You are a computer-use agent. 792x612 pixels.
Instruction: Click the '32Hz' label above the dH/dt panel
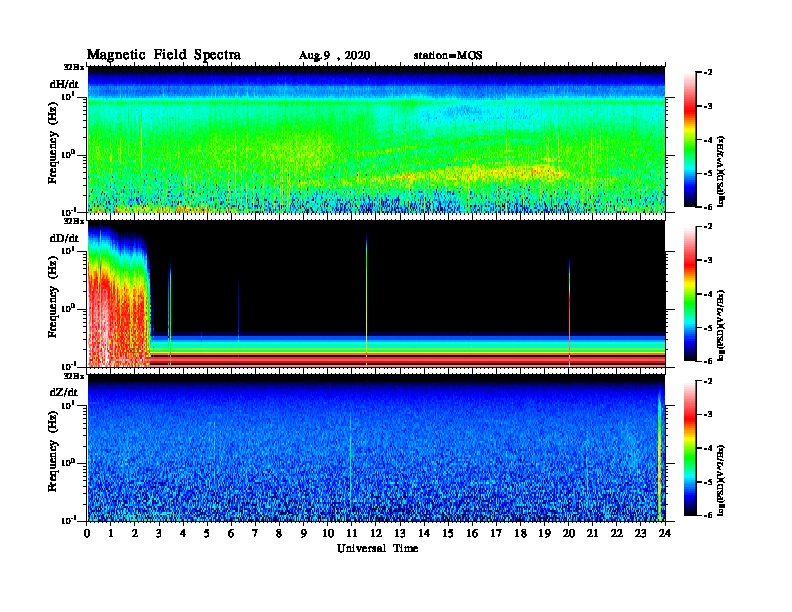[x=73, y=67]
